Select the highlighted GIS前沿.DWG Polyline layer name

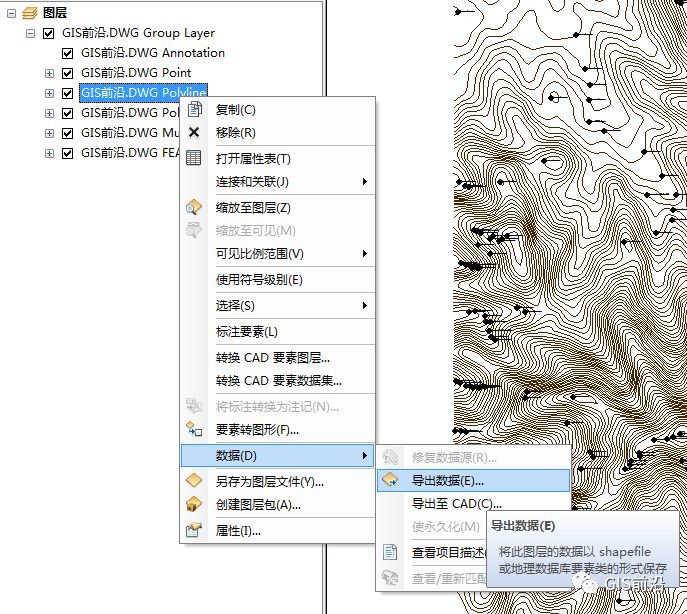pos(143,93)
